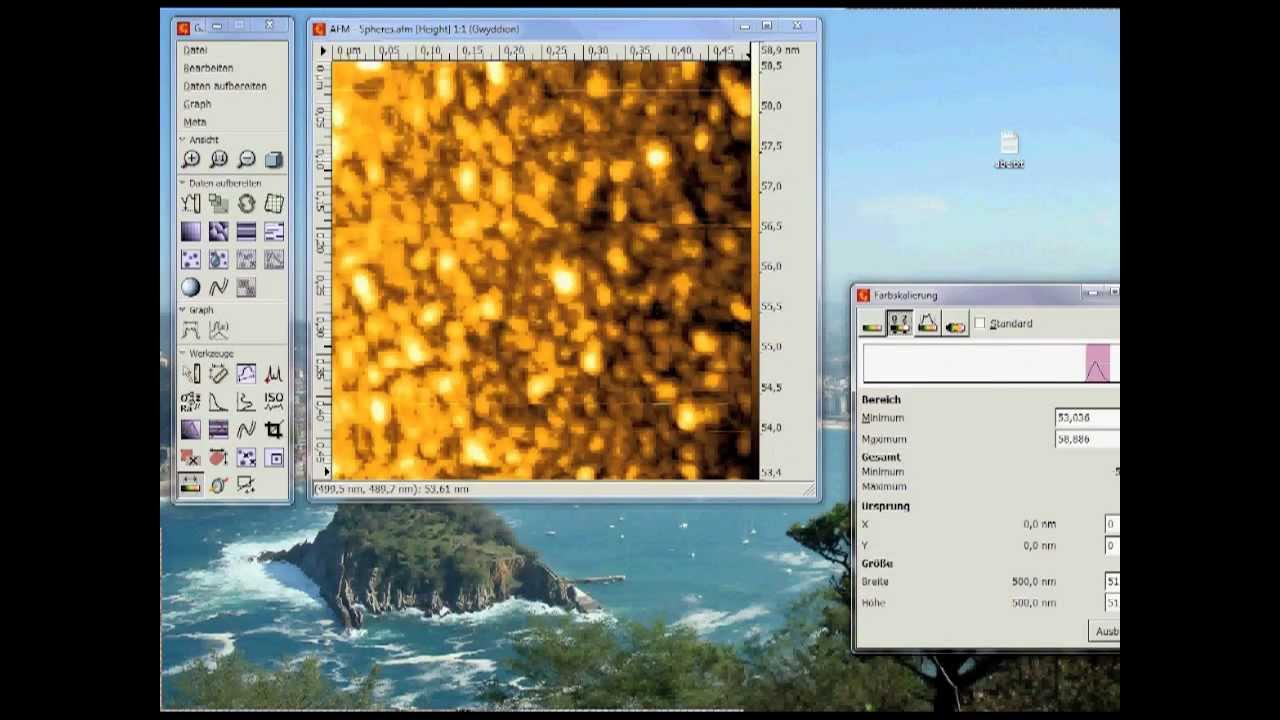Viewport: 1280px width, 720px height.
Task: Click the remove scars dashed-lines icon
Action: pos(274,231)
